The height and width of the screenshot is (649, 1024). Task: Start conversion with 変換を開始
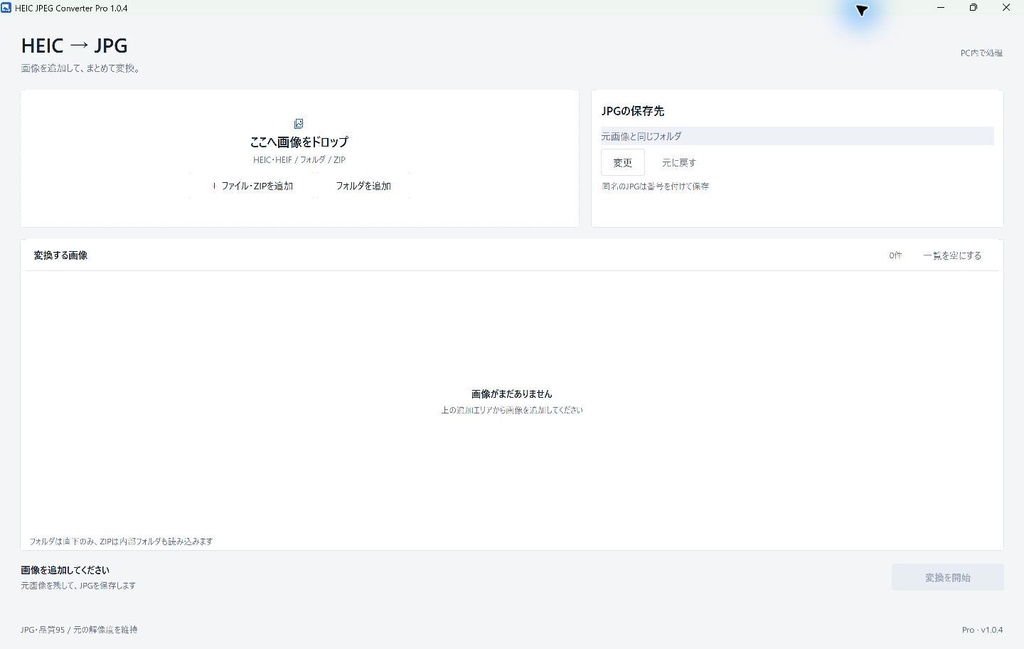tap(948, 577)
